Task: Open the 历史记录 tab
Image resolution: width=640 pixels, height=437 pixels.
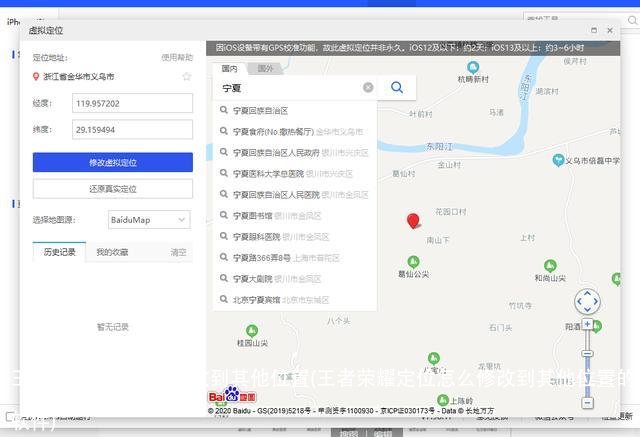Action: 60,252
